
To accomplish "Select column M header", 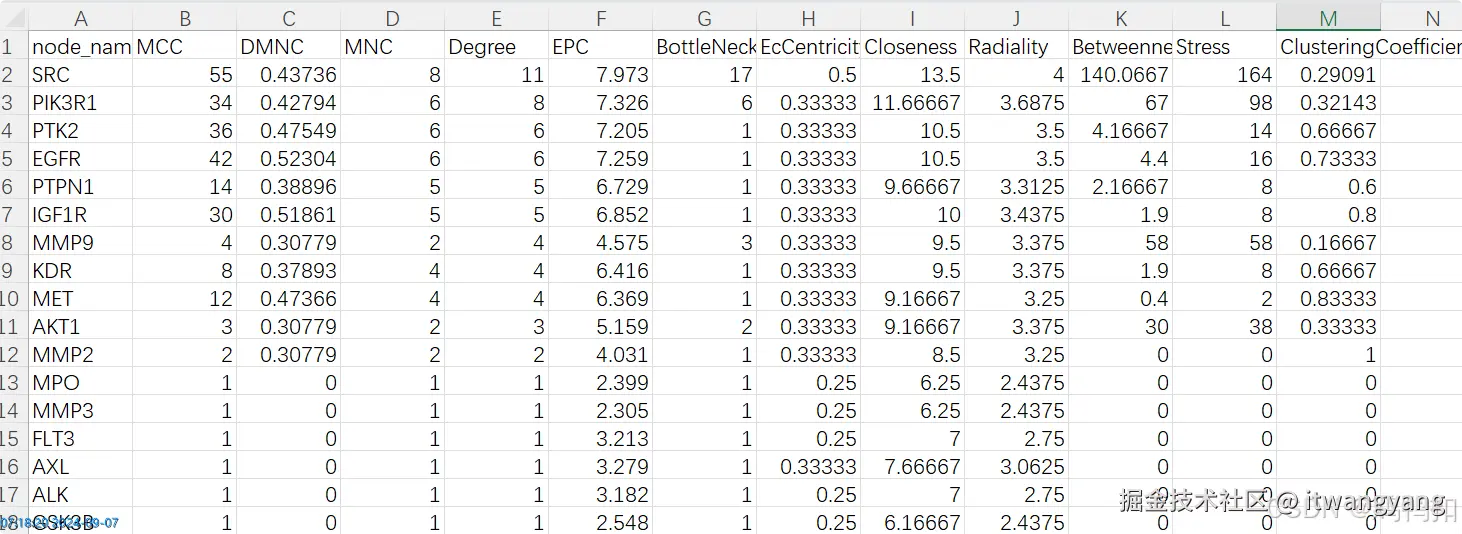I will coord(1328,18).
